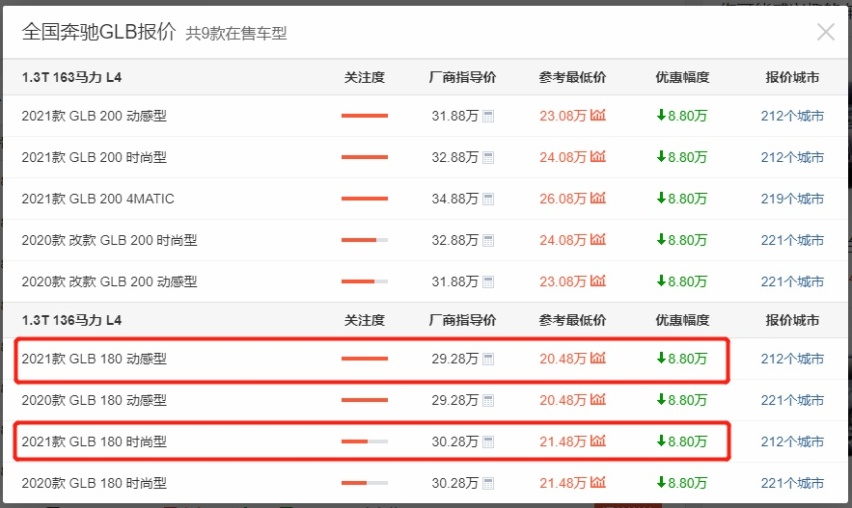
Task: Click discount ↓8.80万 for 2020款 GLB 180 动感型
Action: [x=682, y=400]
